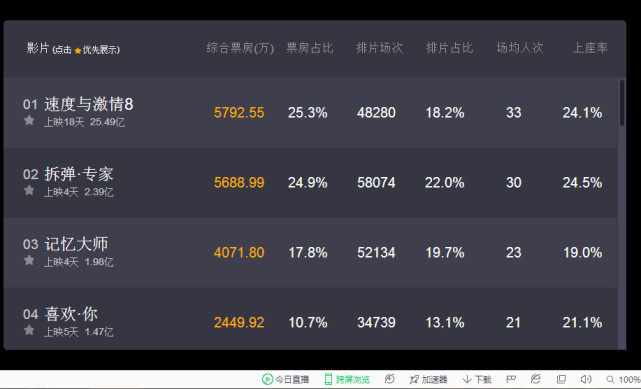Click screening count 52134
641x389 pixels.
pos(376,252)
